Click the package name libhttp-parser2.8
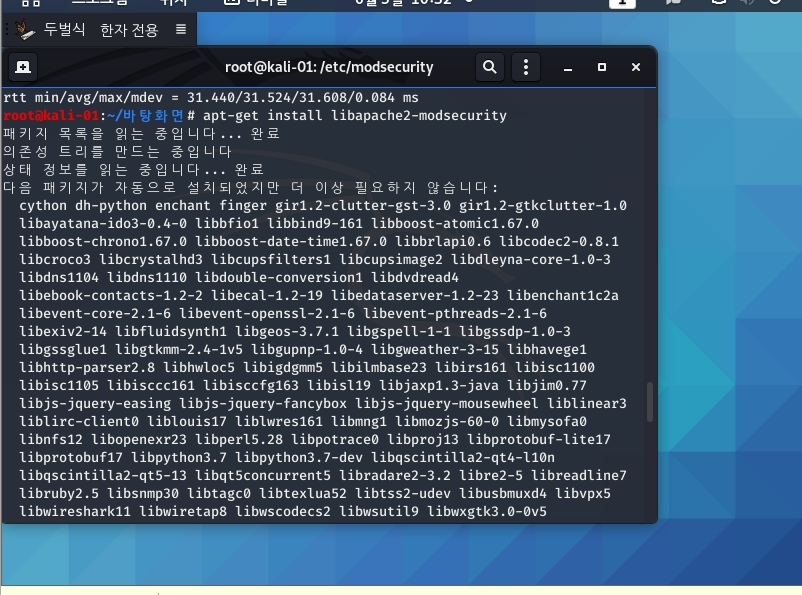 pyautogui.click(x=87, y=367)
